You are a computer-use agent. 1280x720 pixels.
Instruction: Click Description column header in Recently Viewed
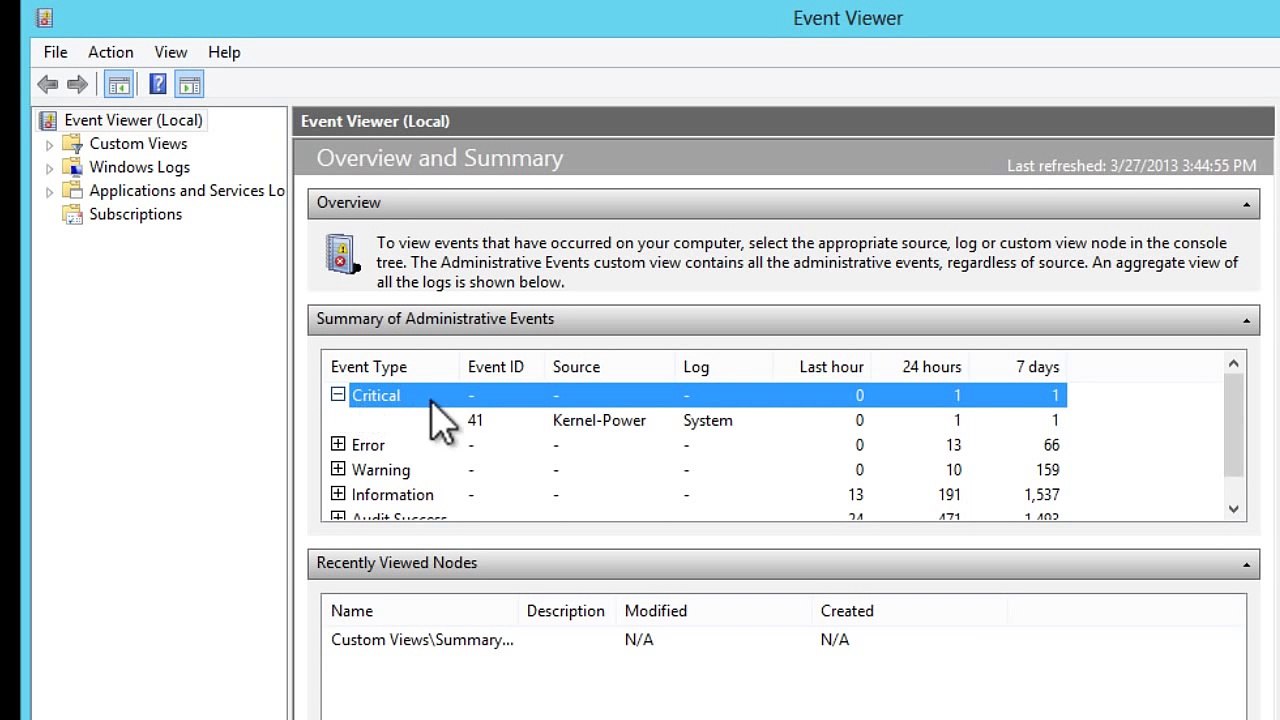[567, 611]
